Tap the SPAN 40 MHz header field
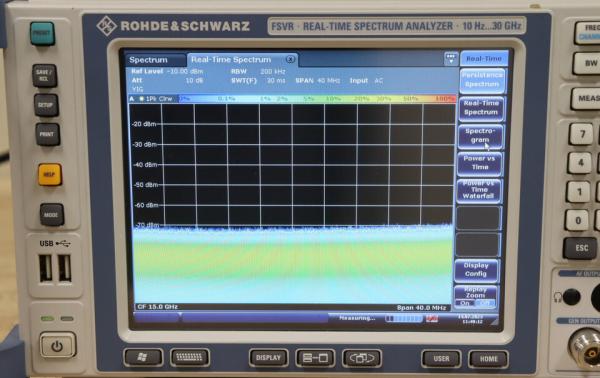 [x=318, y=81]
